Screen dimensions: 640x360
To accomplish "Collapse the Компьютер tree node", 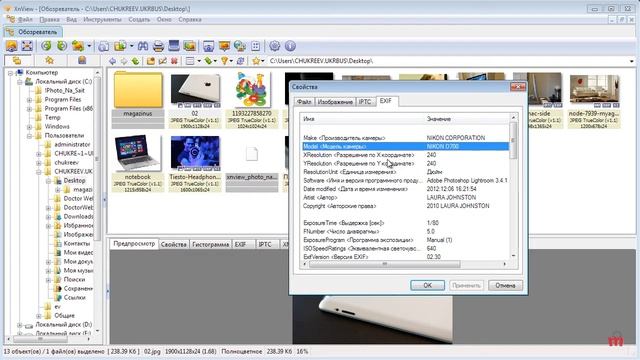I will [10, 73].
